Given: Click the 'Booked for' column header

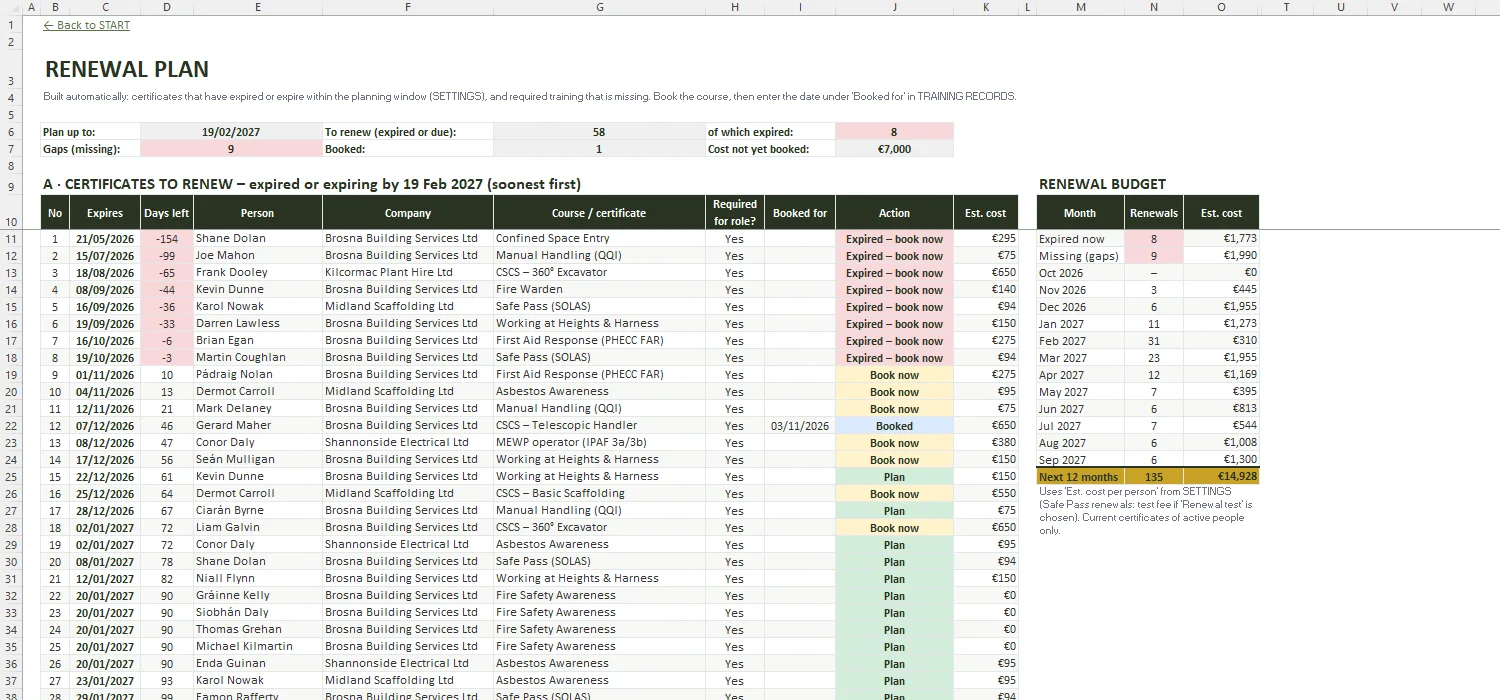Looking at the screenshot, I should pos(800,213).
